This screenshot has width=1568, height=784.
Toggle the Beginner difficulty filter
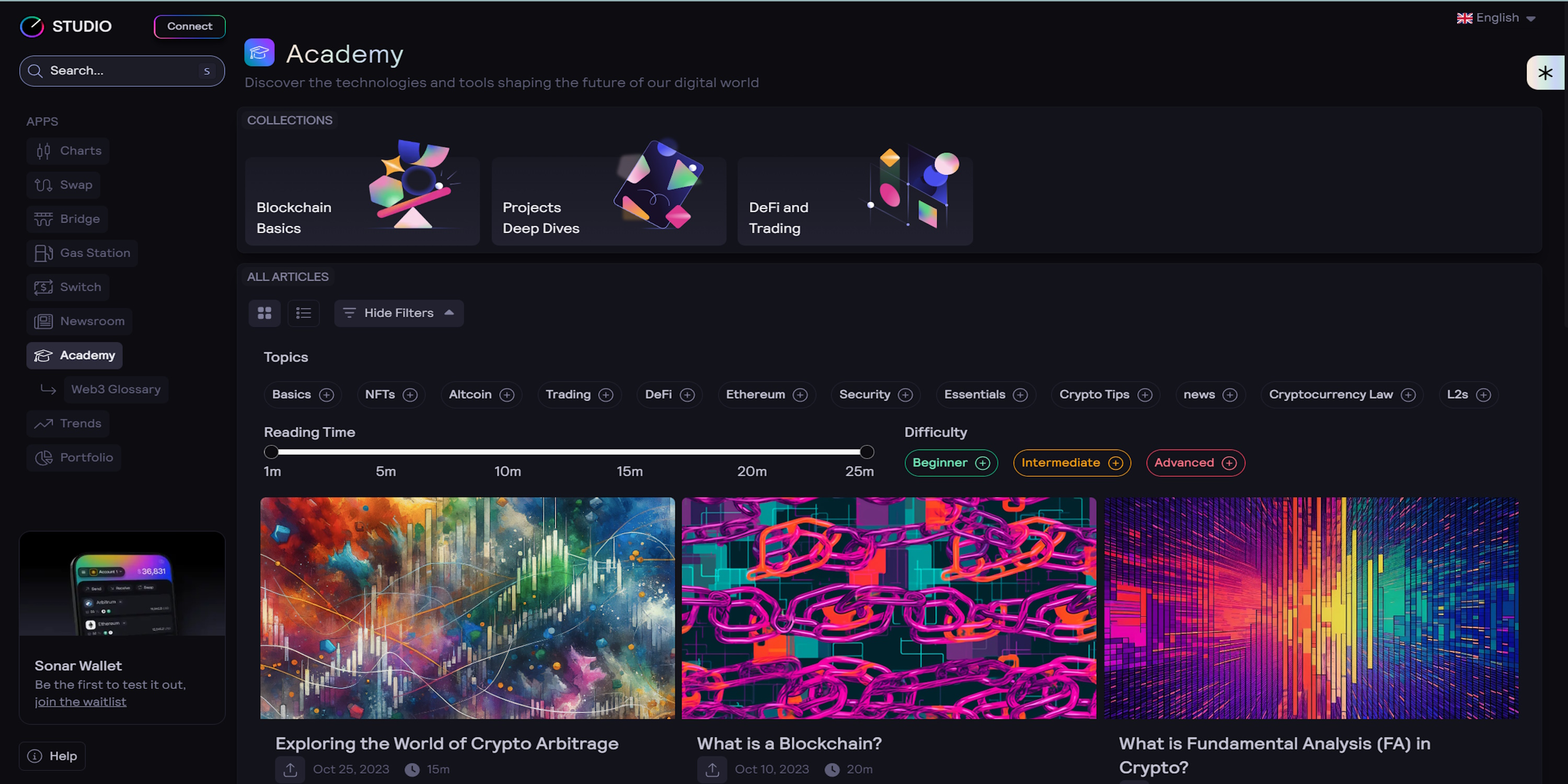(950, 463)
